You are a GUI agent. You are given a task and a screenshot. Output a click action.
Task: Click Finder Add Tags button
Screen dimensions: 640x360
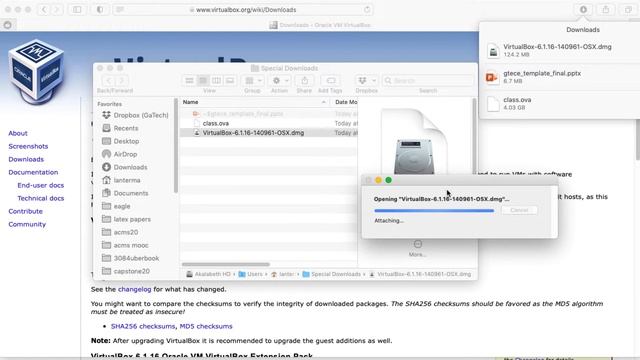click(x=331, y=80)
